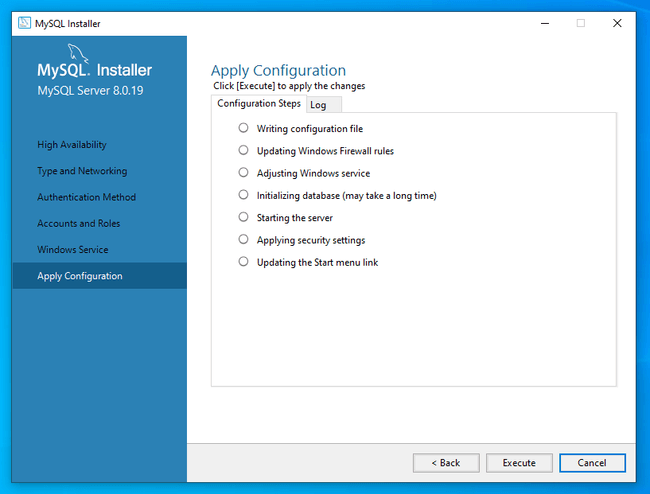This screenshot has height=494, width=650.
Task: Click the Initializing database step circle
Action: [x=243, y=195]
